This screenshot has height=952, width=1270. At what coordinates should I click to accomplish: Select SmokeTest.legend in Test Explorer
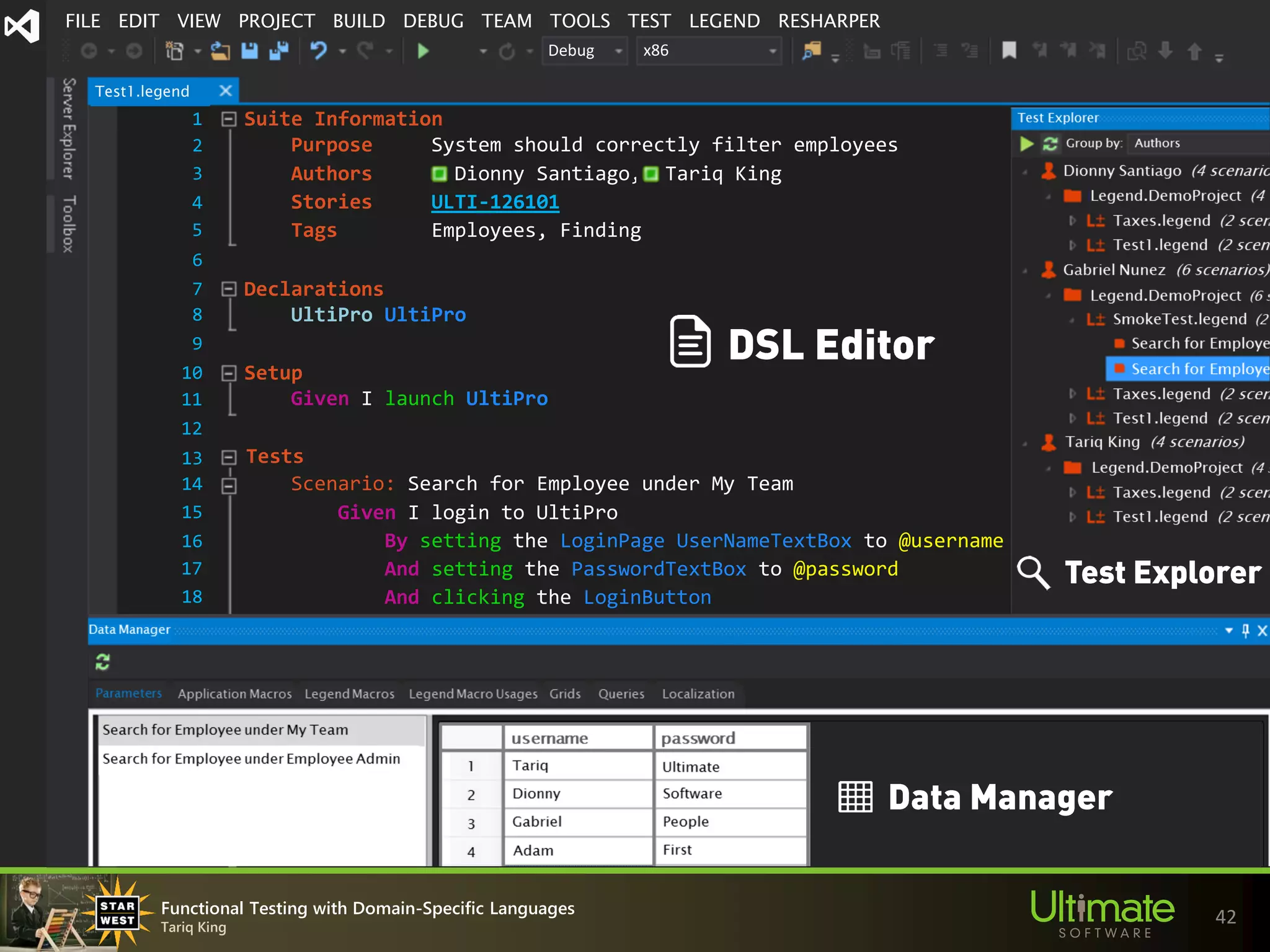[x=1179, y=320]
